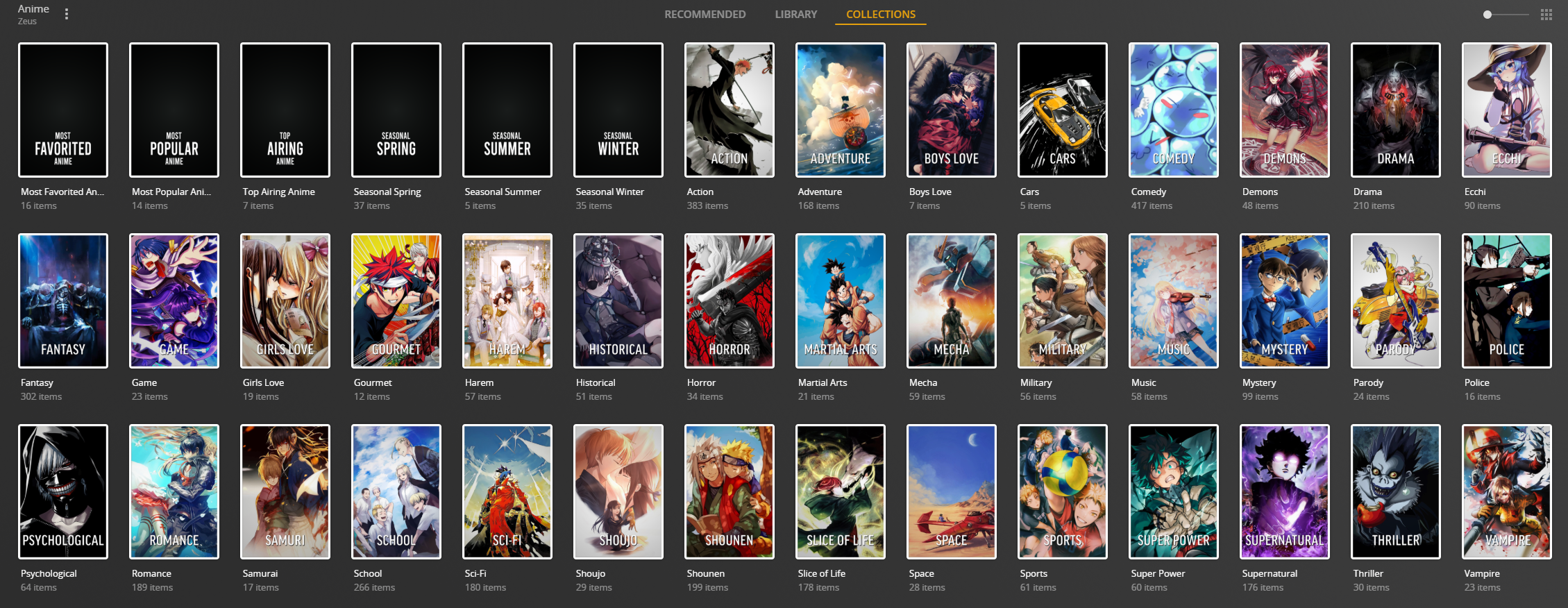Click the grid view icon
This screenshot has width=1568, height=608.
tap(1546, 15)
